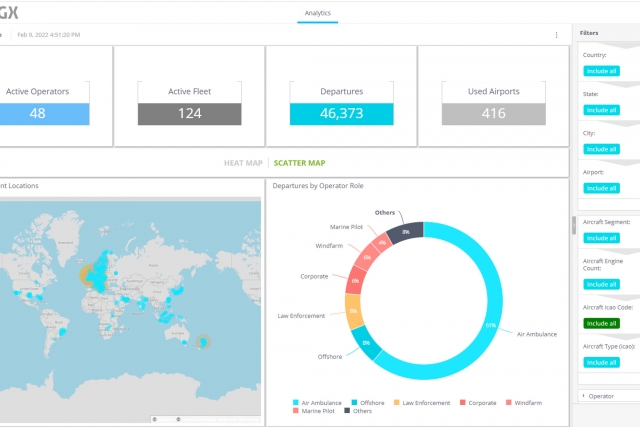Toggle Corporate legend swatch
640x427 pixels.
pos(462,403)
